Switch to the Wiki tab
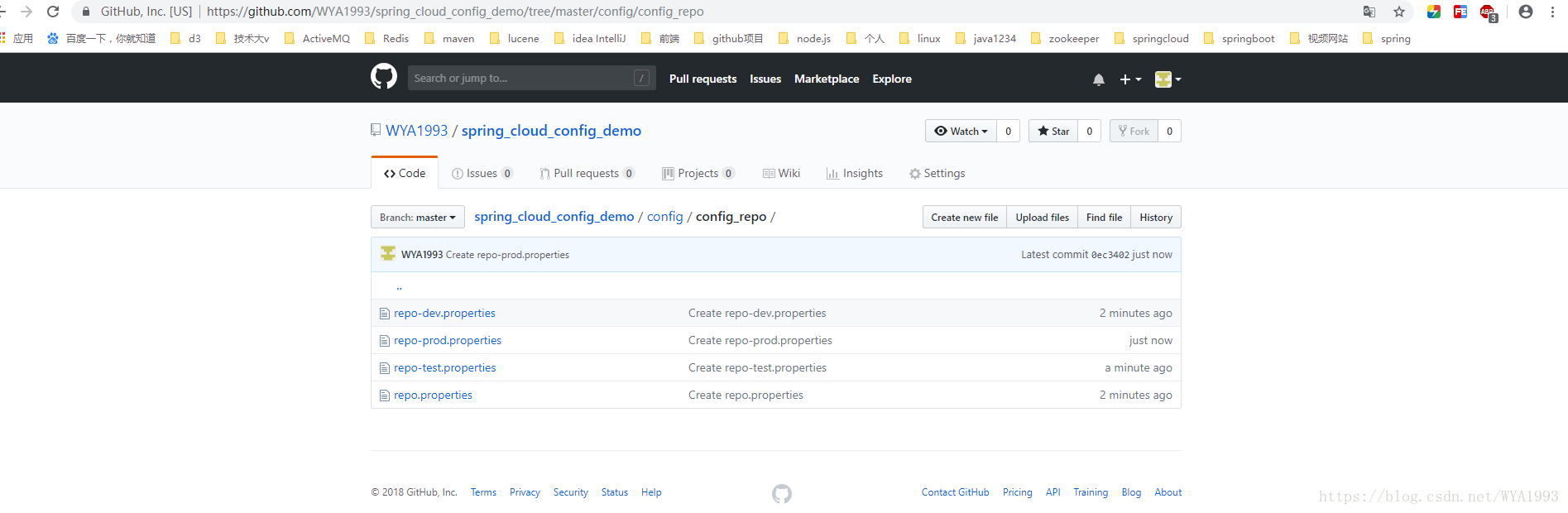This screenshot has height=513, width=1568. pyautogui.click(x=782, y=173)
